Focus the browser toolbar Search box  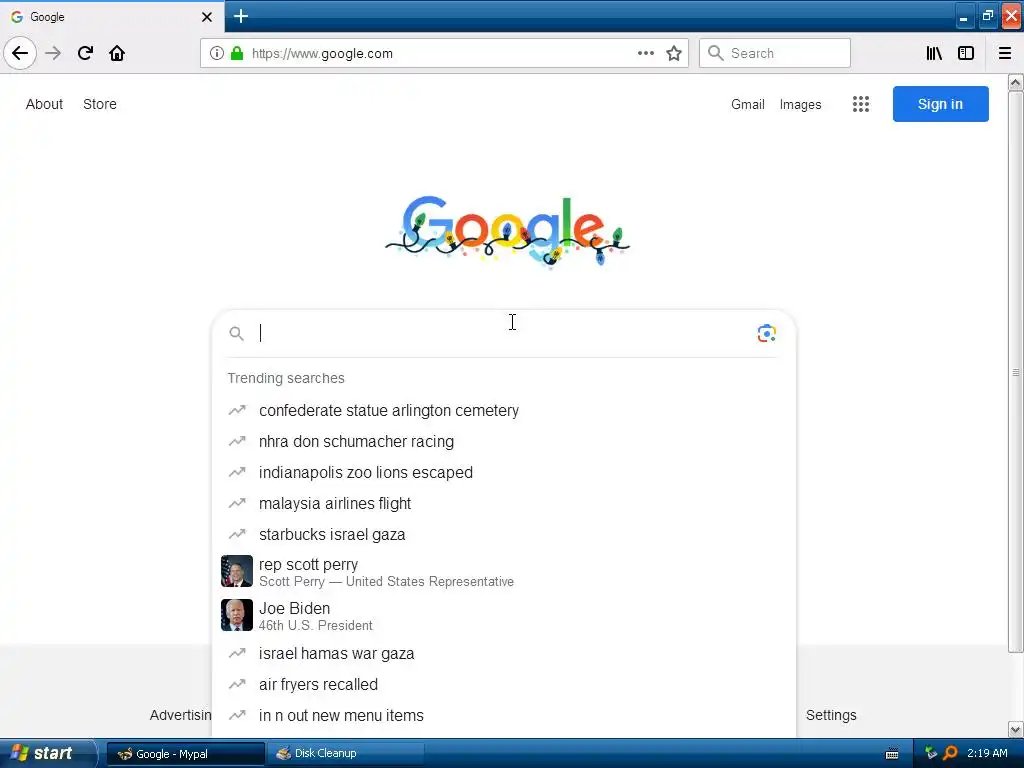pos(775,54)
